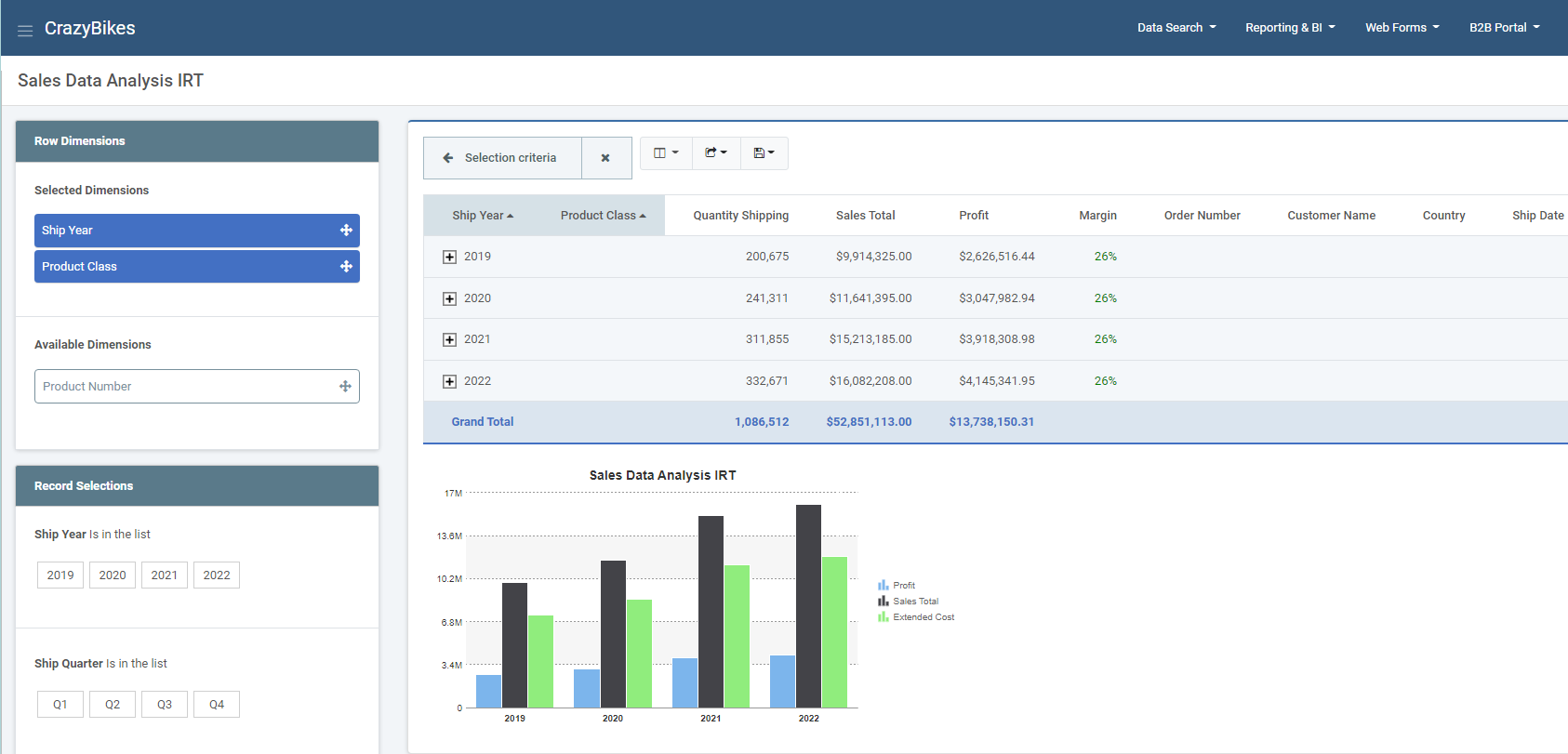Open the hamburger navigation menu
The width and height of the screenshot is (1568, 754).
(25, 31)
